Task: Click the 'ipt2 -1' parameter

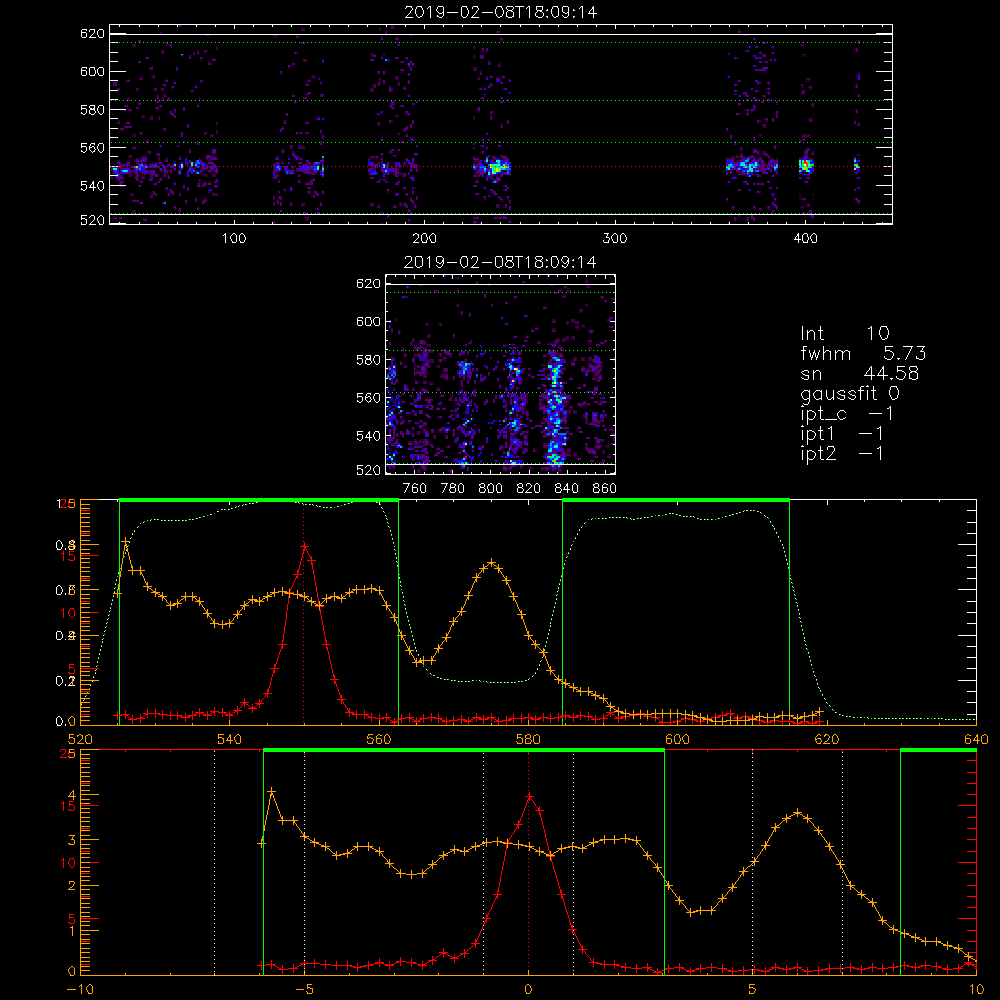Action: pyautogui.click(x=842, y=453)
